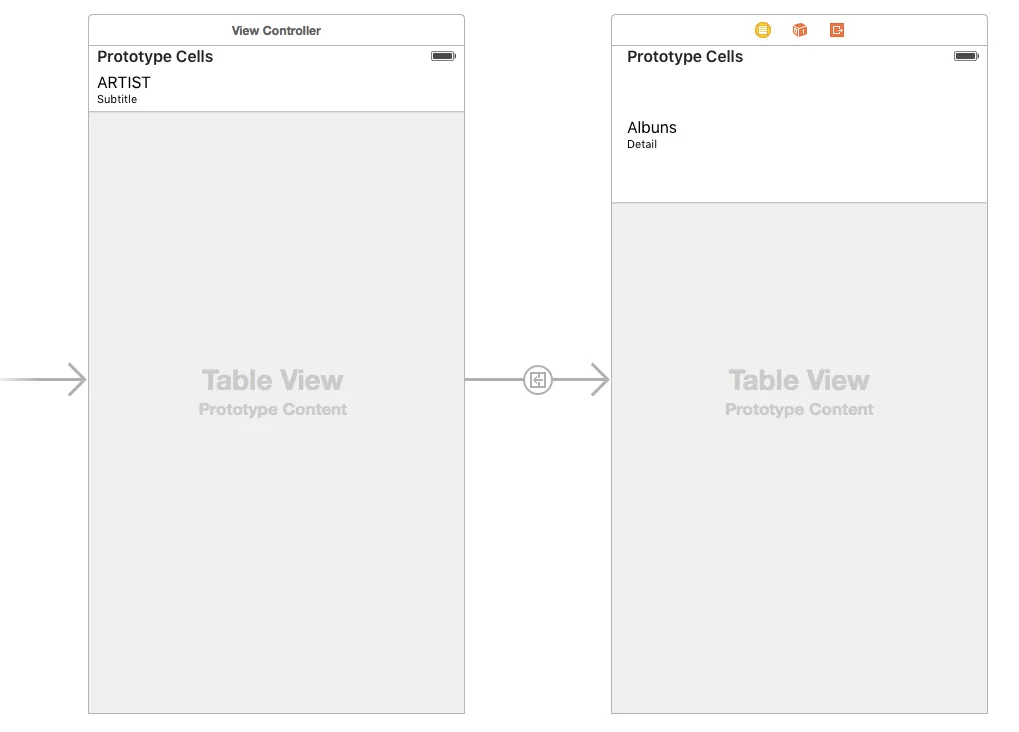Select the Albuns cell title label
1019x732 pixels.
tap(652, 127)
